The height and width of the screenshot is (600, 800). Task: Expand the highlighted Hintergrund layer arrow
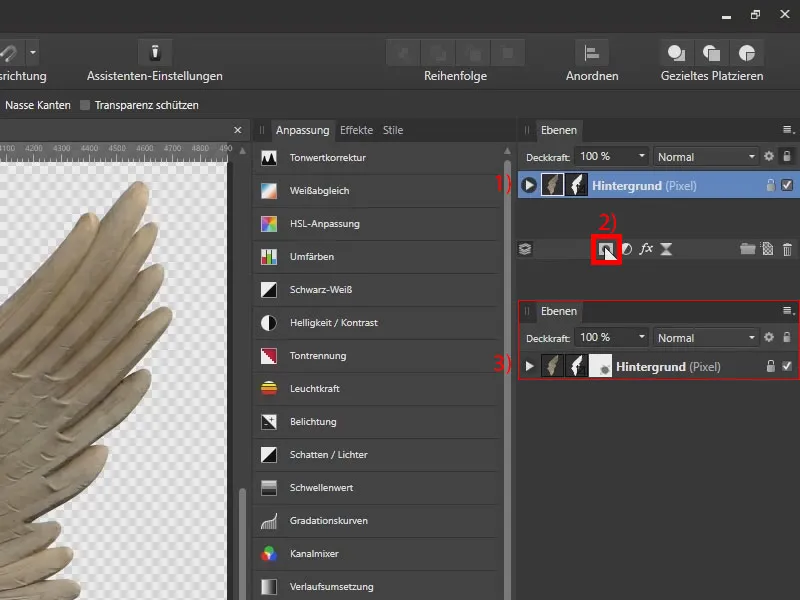[529, 185]
